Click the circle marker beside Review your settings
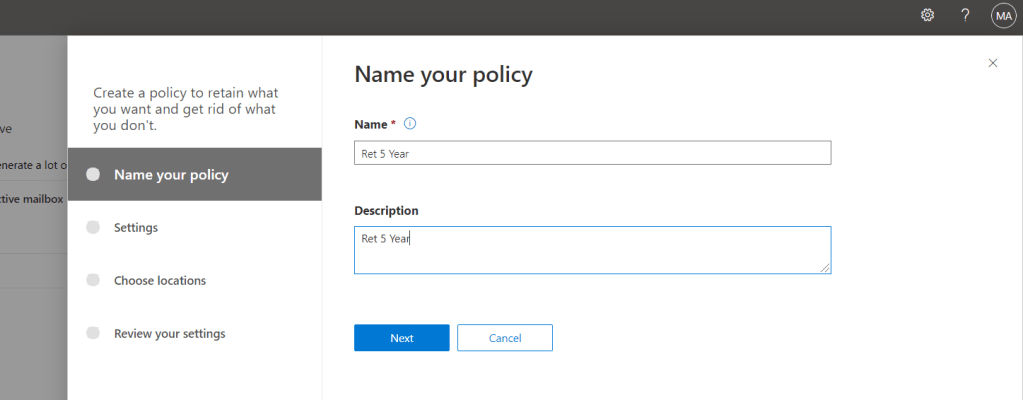This screenshot has height=400, width=1023. (93, 334)
